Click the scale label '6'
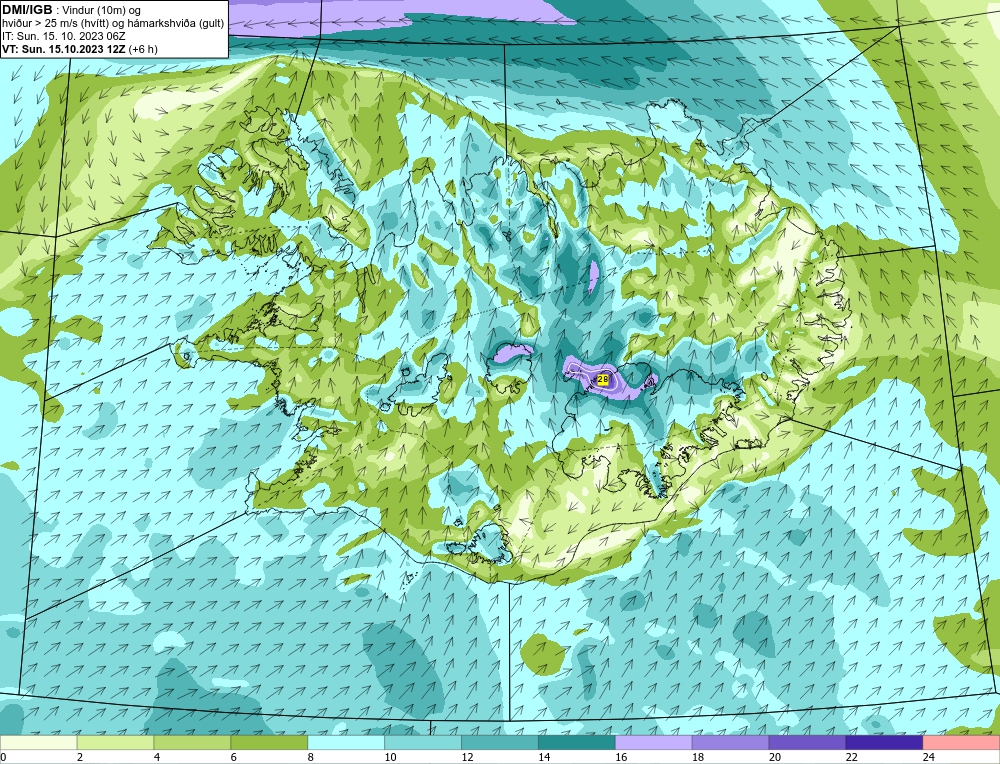 [x=233, y=757]
